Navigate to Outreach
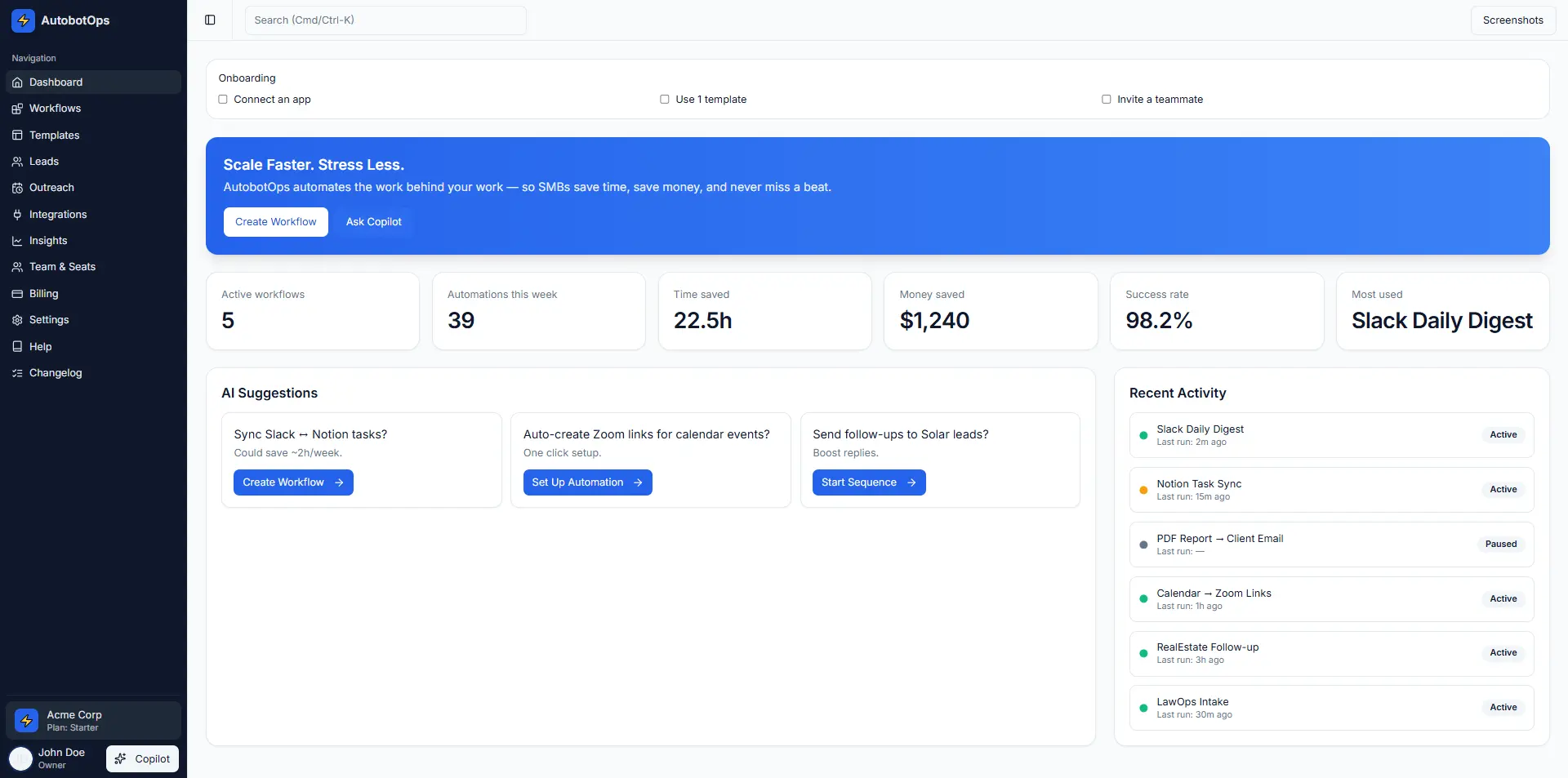This screenshot has height=778, width=1568. [x=93, y=188]
